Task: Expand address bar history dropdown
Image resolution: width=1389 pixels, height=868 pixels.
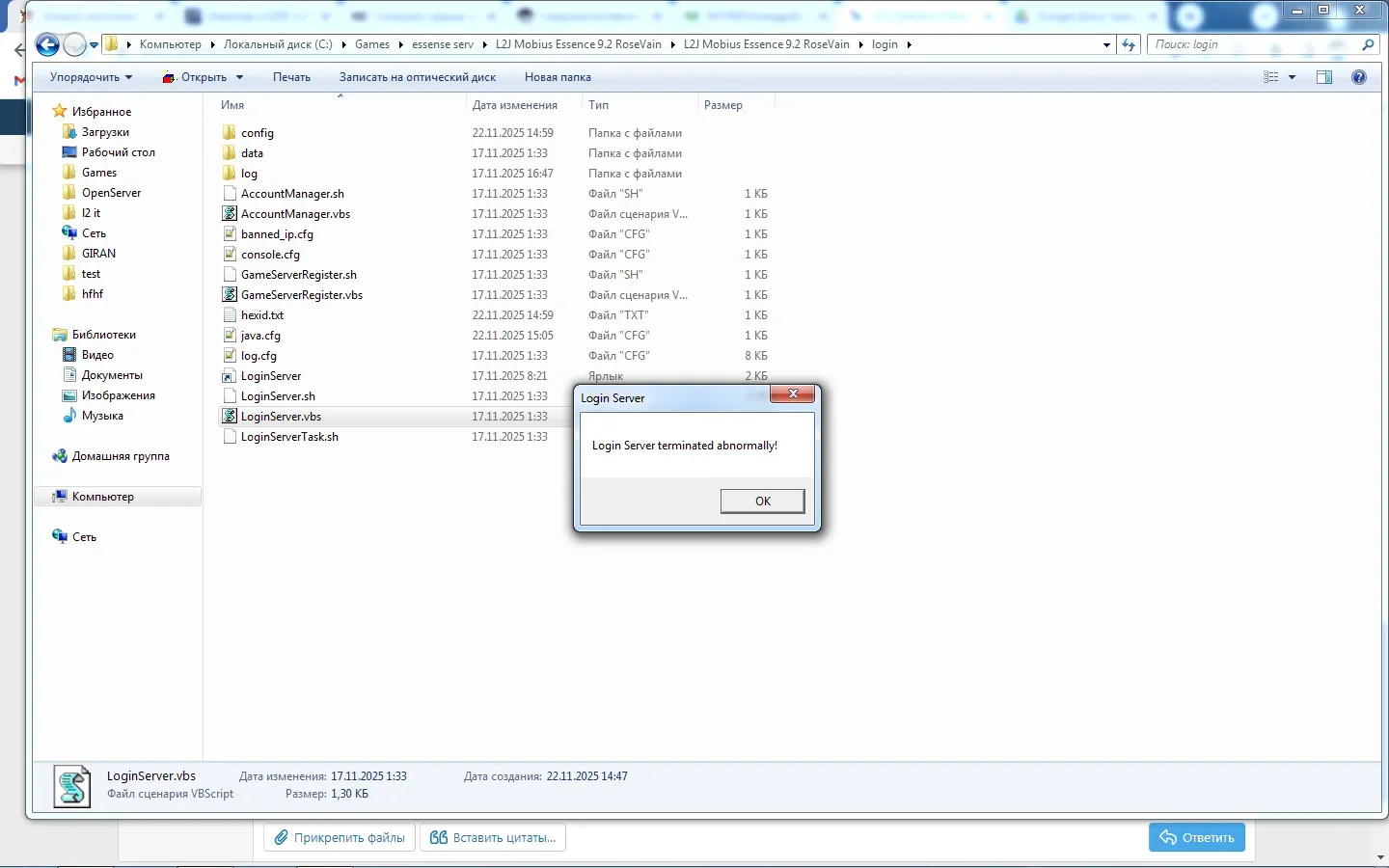Action: coord(1106,44)
